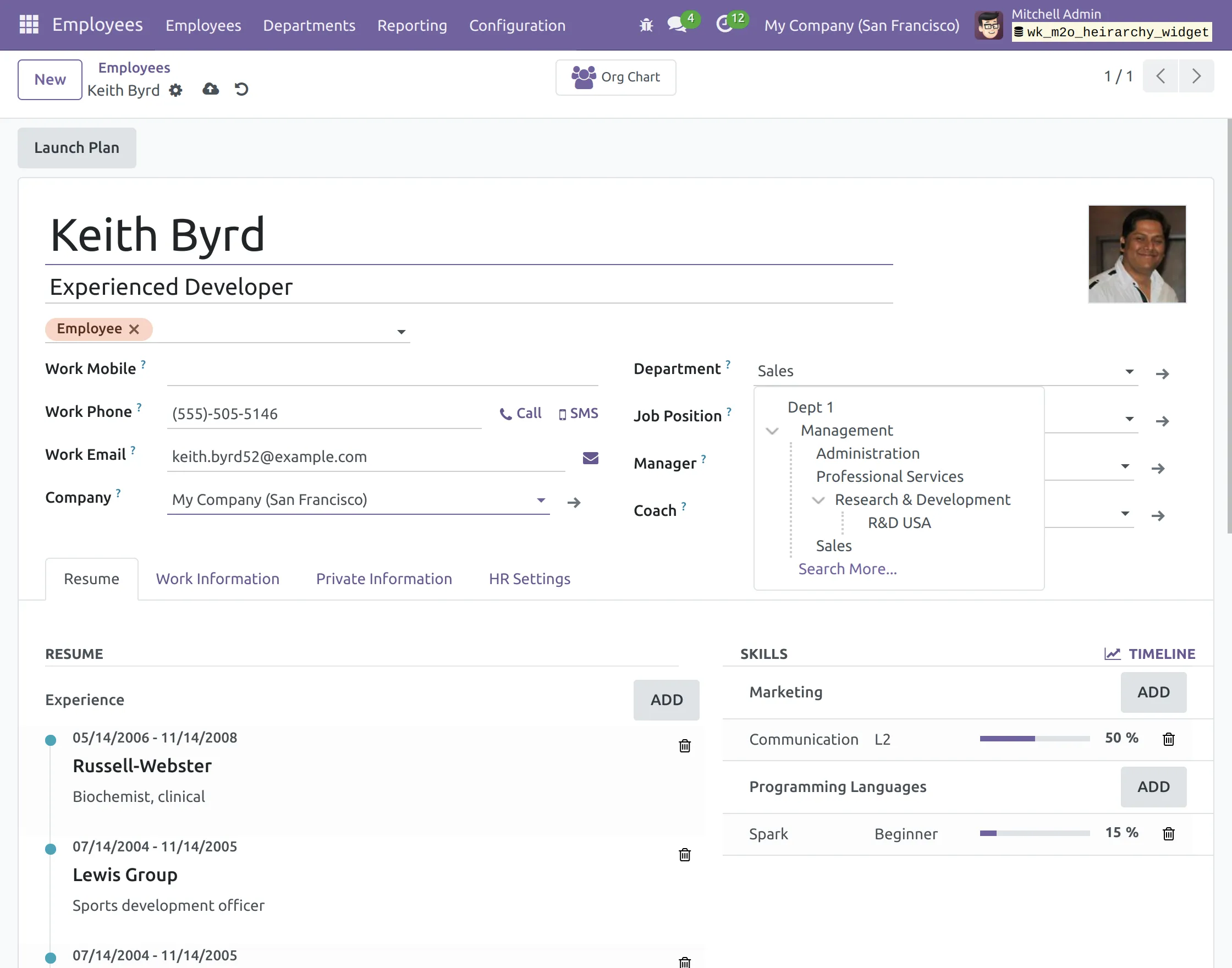1232x968 pixels.
Task: Switch to the HR Settings tab
Action: coord(529,579)
